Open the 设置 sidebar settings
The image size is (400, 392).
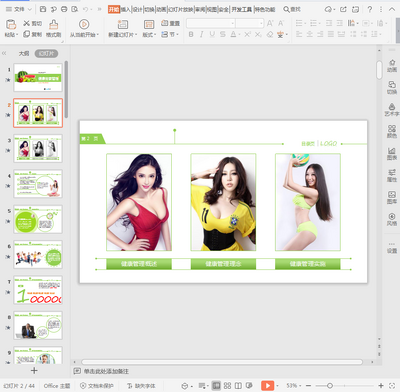(392, 247)
